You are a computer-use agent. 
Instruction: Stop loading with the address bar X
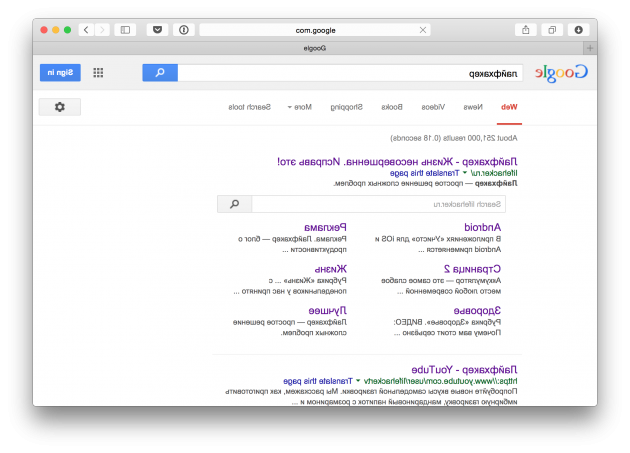(x=423, y=30)
